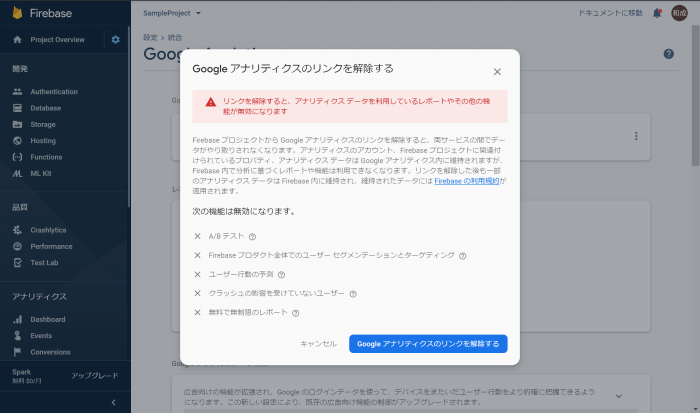This screenshot has height=413, width=700.
Task: Open Database in the sidebar
Action: 46,108
